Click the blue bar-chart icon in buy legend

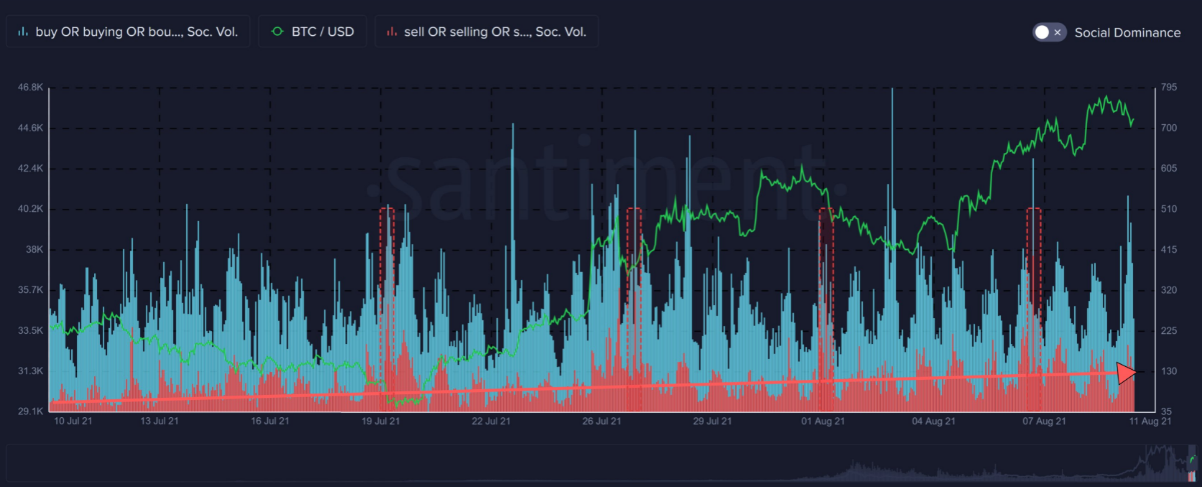click(x=22, y=32)
